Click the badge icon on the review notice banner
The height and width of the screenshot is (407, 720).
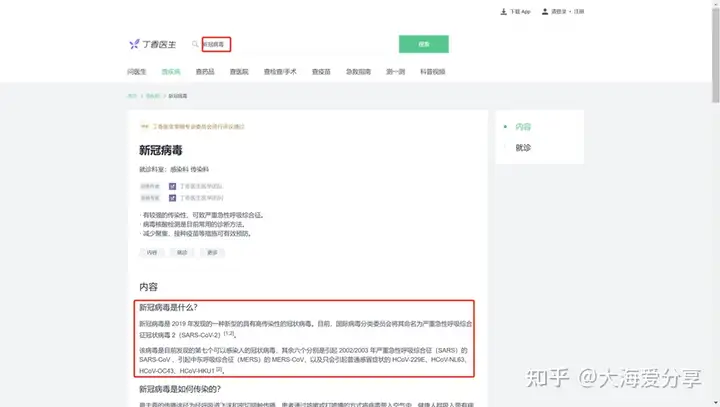[x=145, y=126]
